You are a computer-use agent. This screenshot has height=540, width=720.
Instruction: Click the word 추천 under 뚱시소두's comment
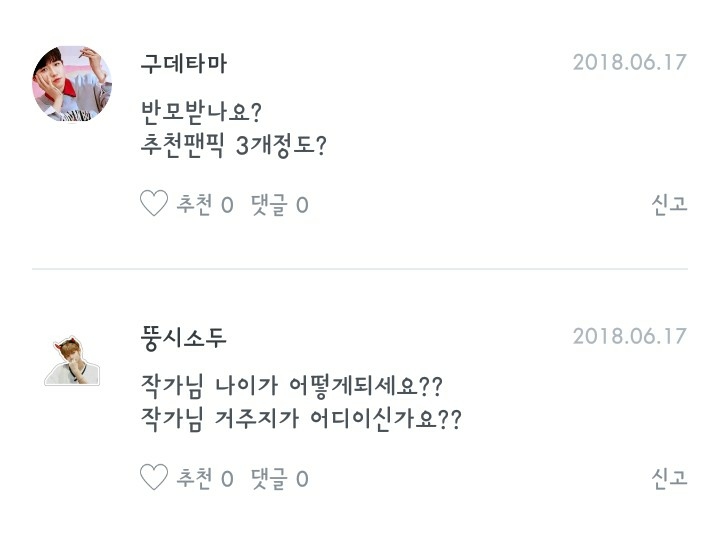point(194,478)
